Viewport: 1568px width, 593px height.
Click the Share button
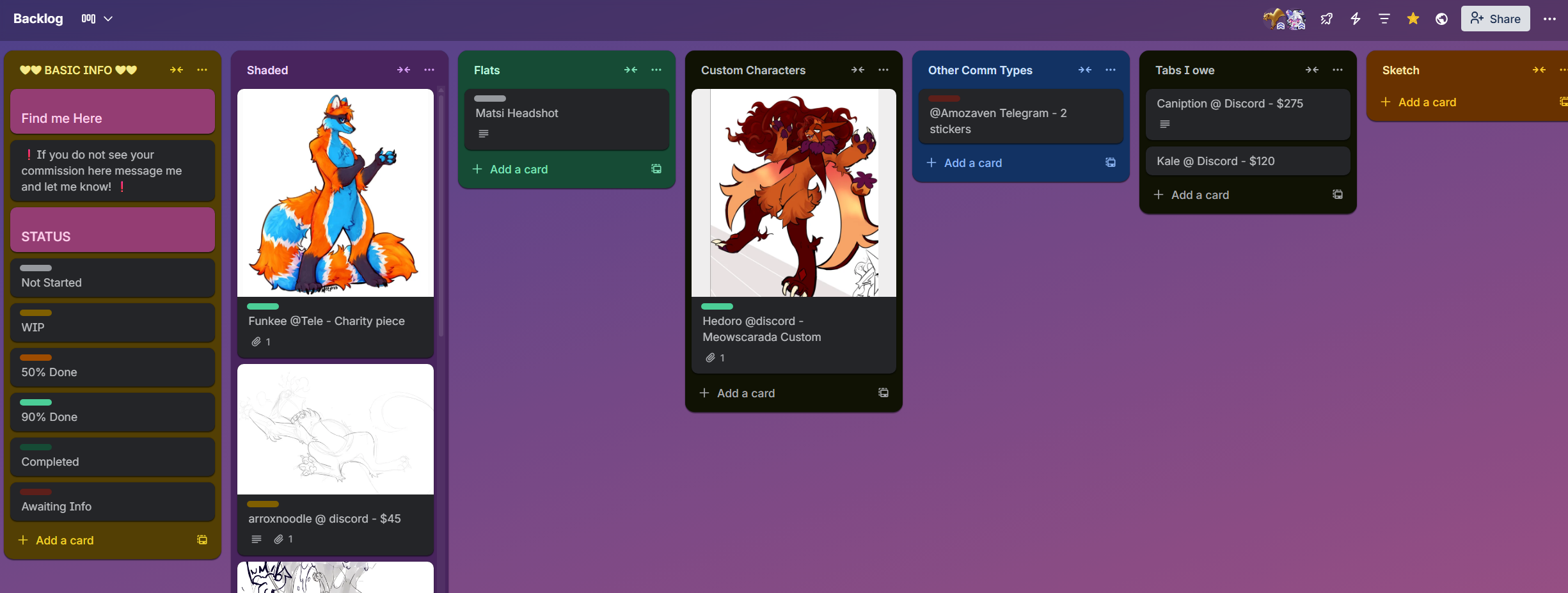[1495, 19]
